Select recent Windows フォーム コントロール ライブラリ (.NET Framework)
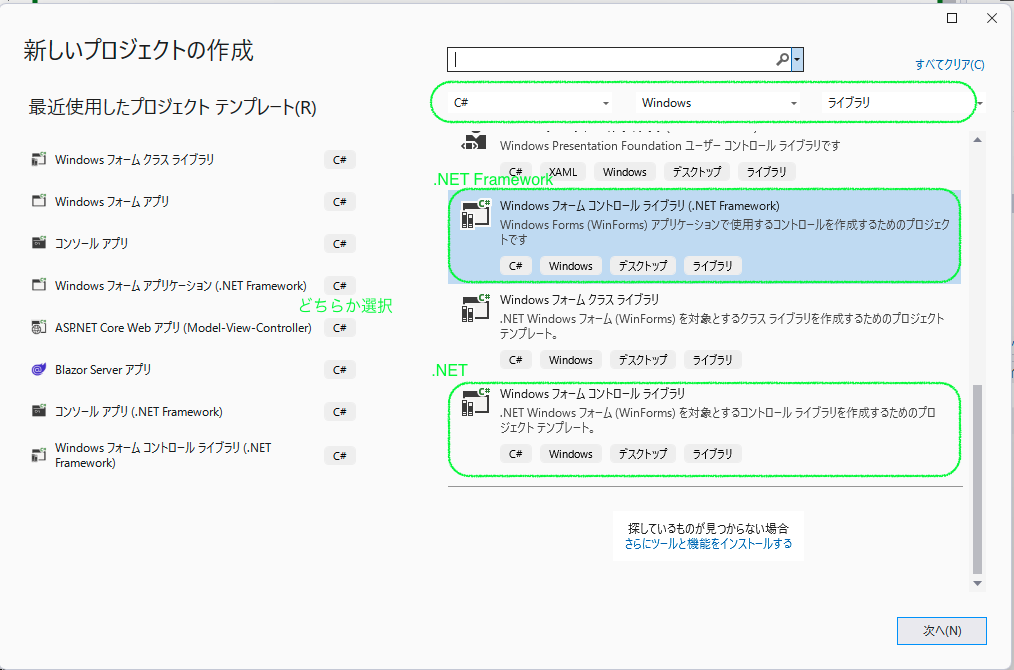Screen dimensions: 1014x670 (x=193, y=455)
